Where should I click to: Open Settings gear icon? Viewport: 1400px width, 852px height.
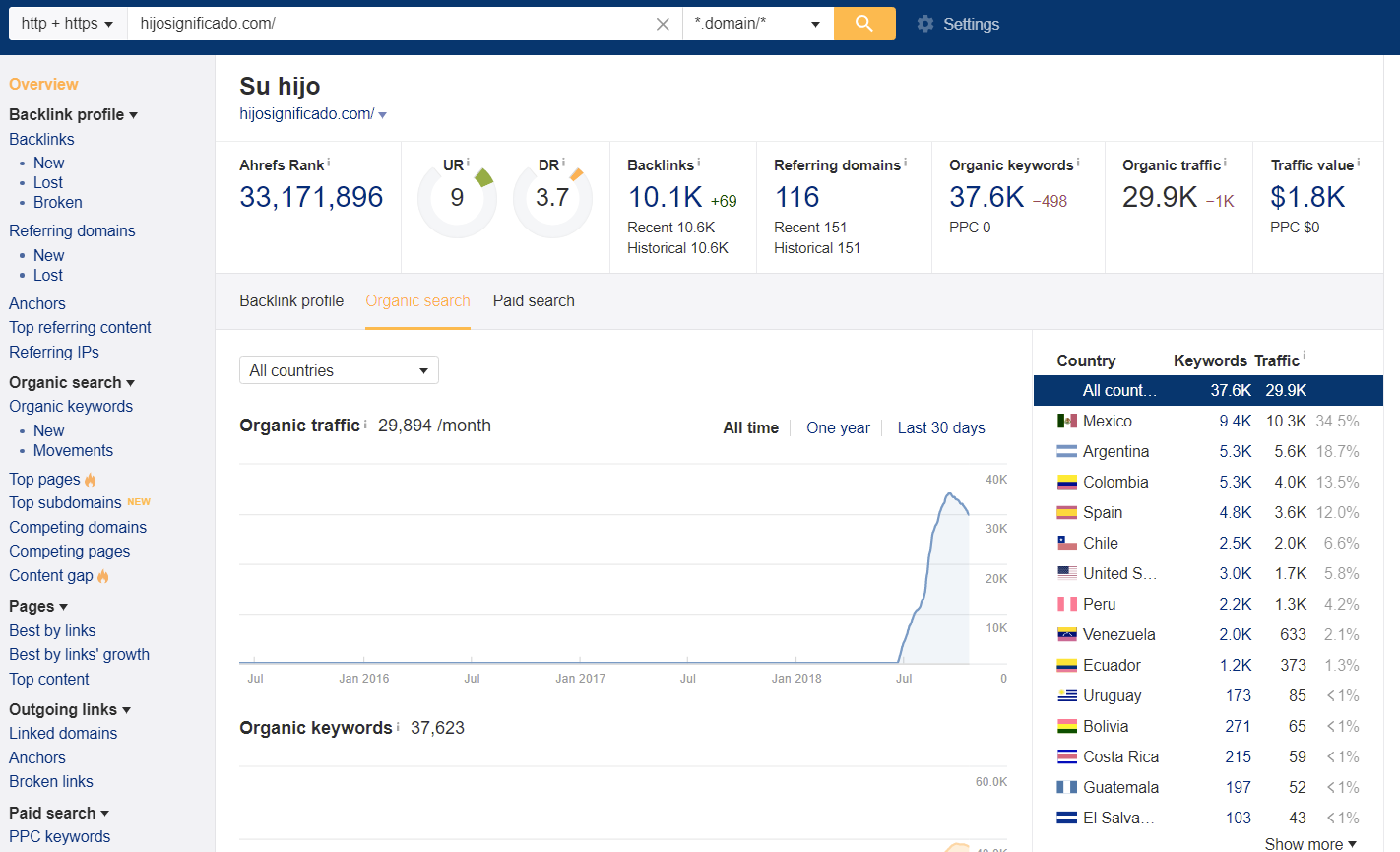[x=925, y=24]
